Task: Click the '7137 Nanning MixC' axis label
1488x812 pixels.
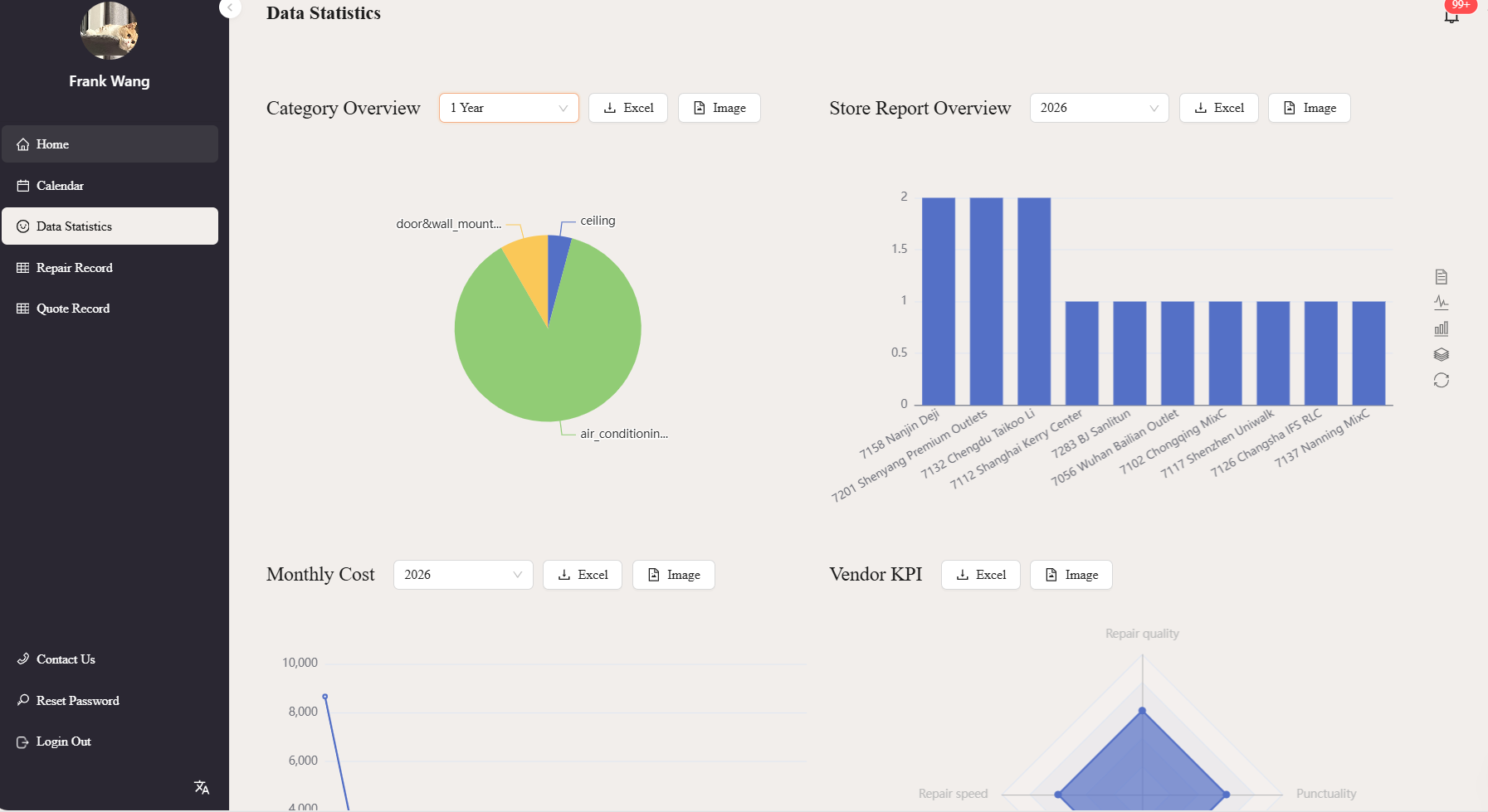Action: click(1323, 438)
